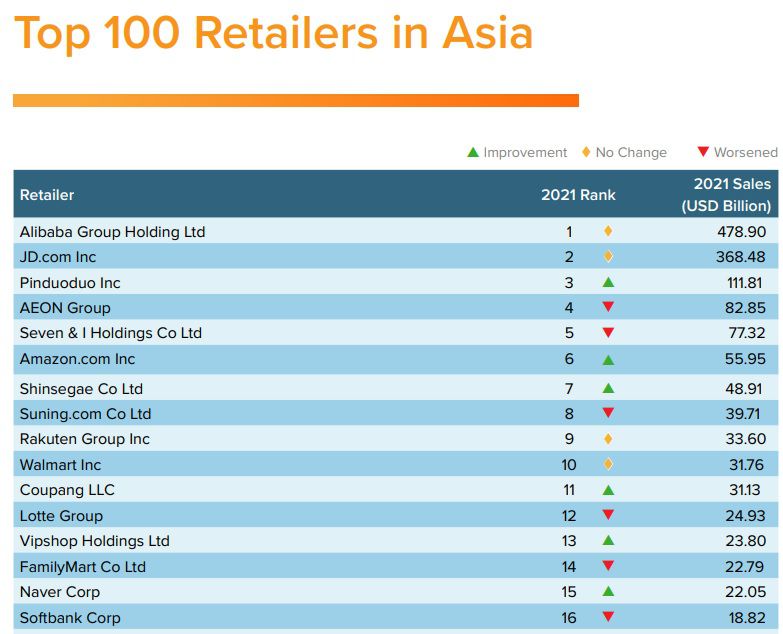The image size is (783, 634).
Task: Click the 2021 Sales (USD Billion) header
Action: coord(727,195)
